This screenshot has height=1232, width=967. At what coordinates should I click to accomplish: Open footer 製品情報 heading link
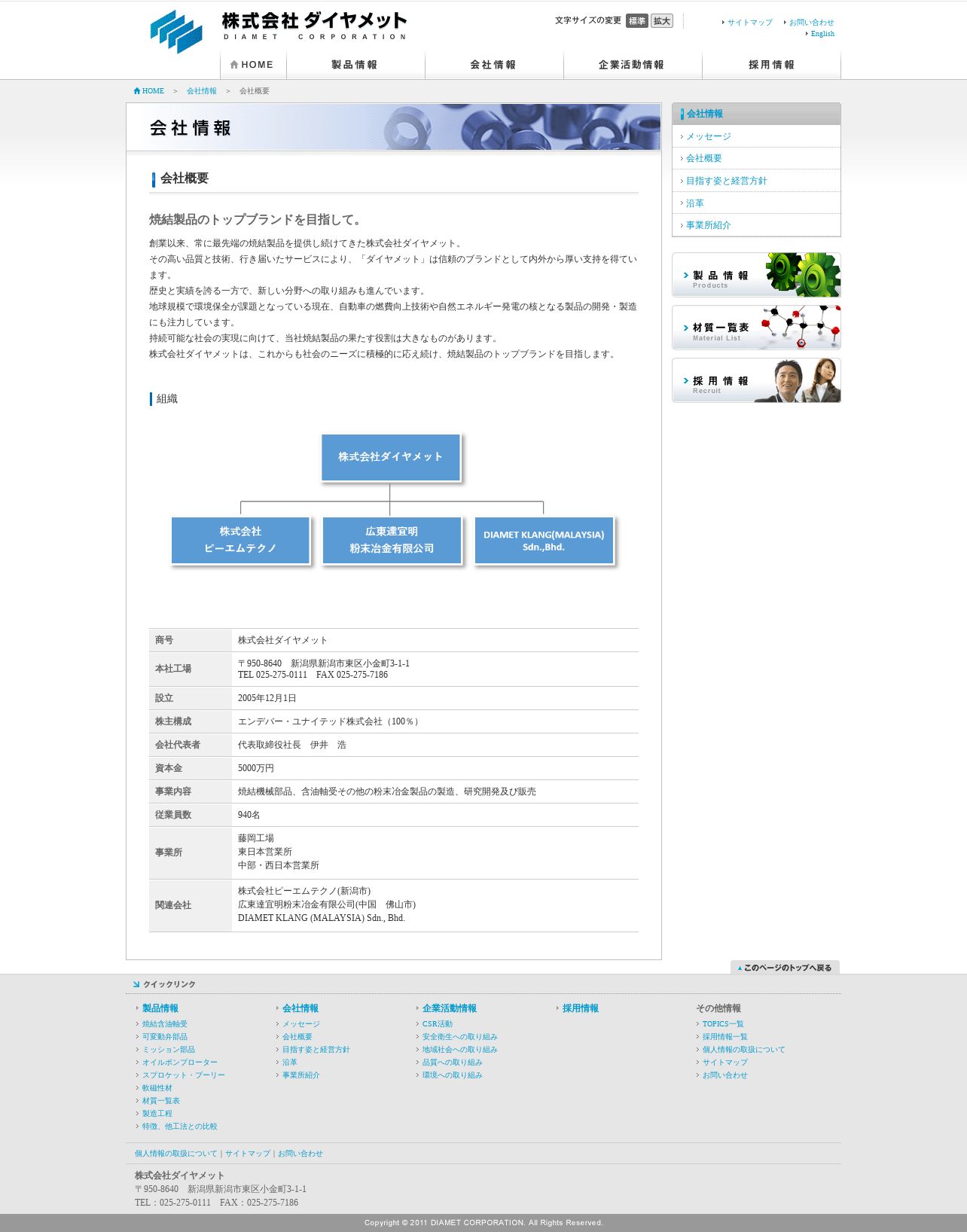[x=160, y=1008]
